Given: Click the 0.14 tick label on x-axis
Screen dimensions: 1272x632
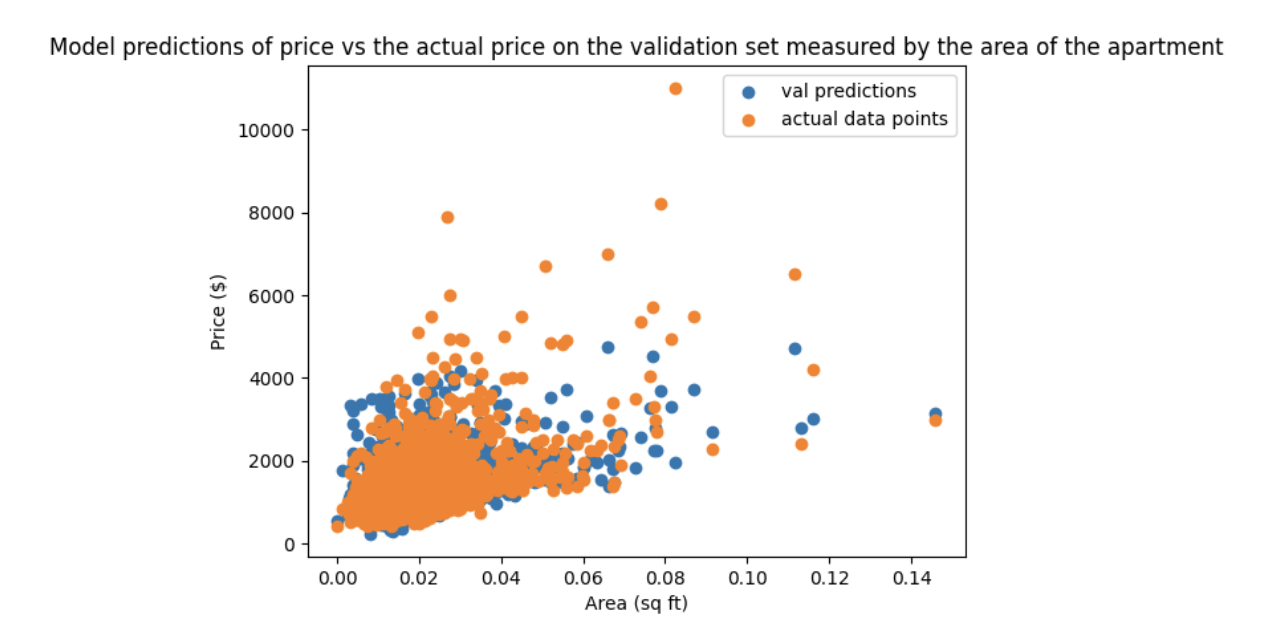Looking at the screenshot, I should tap(910, 578).
